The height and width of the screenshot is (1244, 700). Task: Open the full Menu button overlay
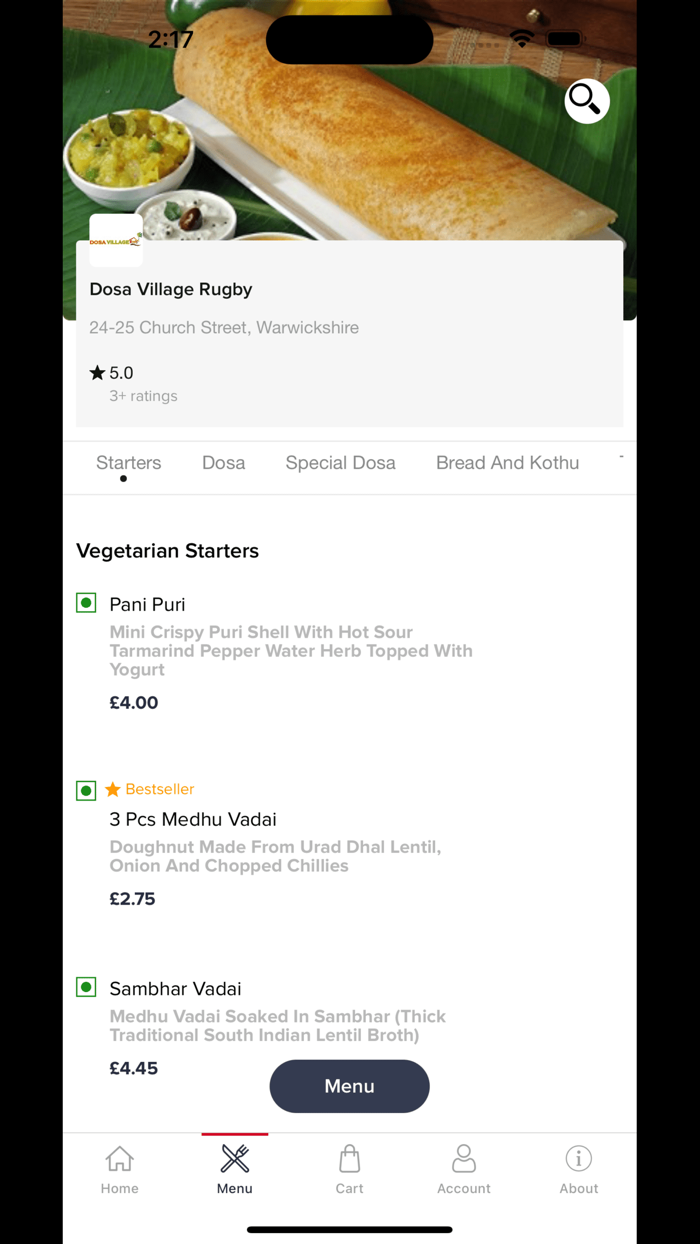(349, 1086)
